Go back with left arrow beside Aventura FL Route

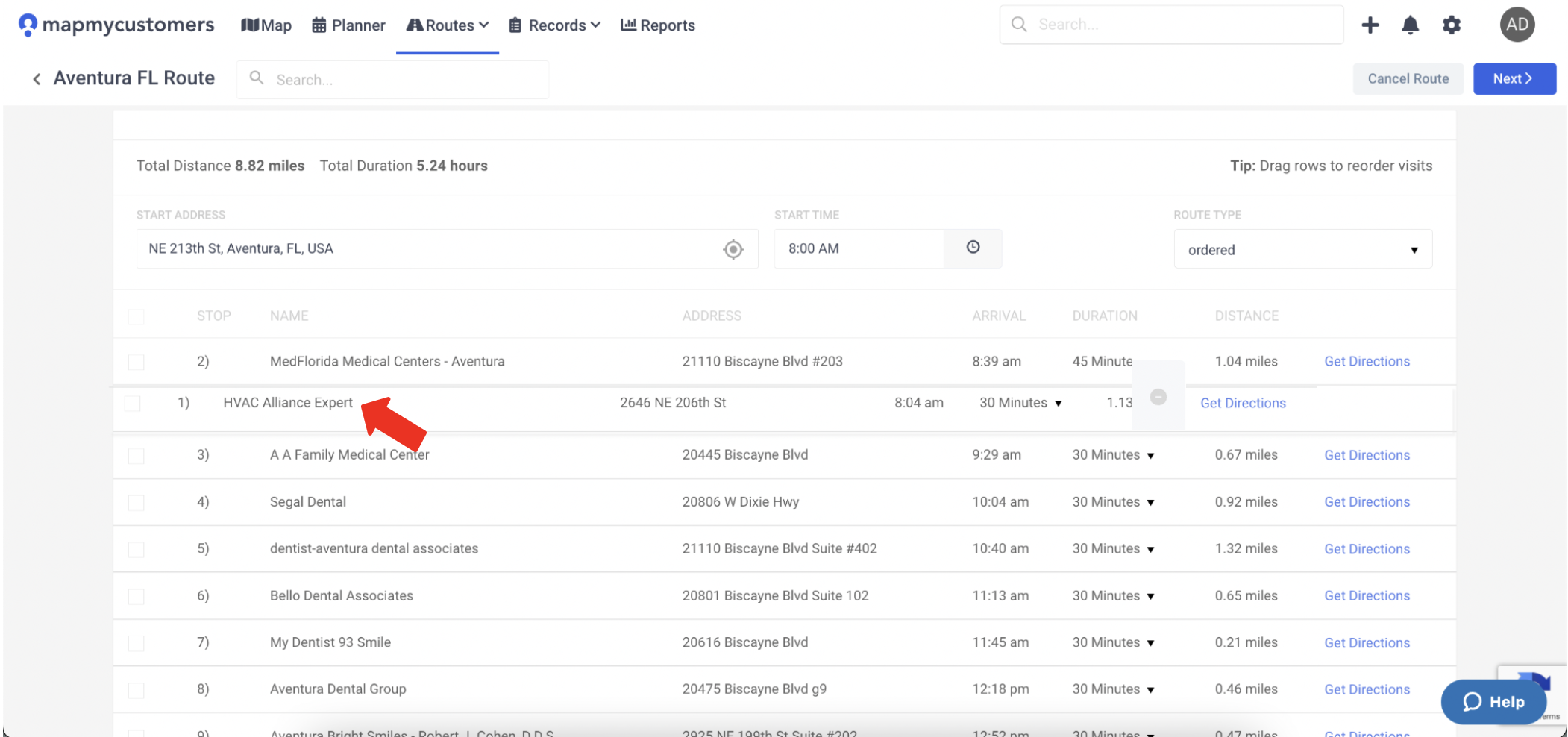coord(37,79)
